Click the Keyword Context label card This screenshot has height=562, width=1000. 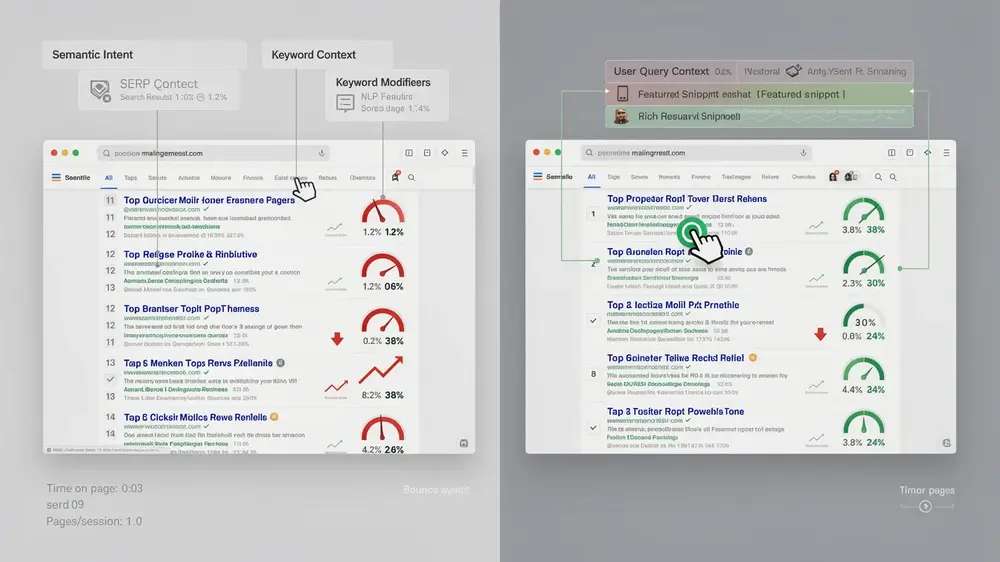[x=327, y=55]
